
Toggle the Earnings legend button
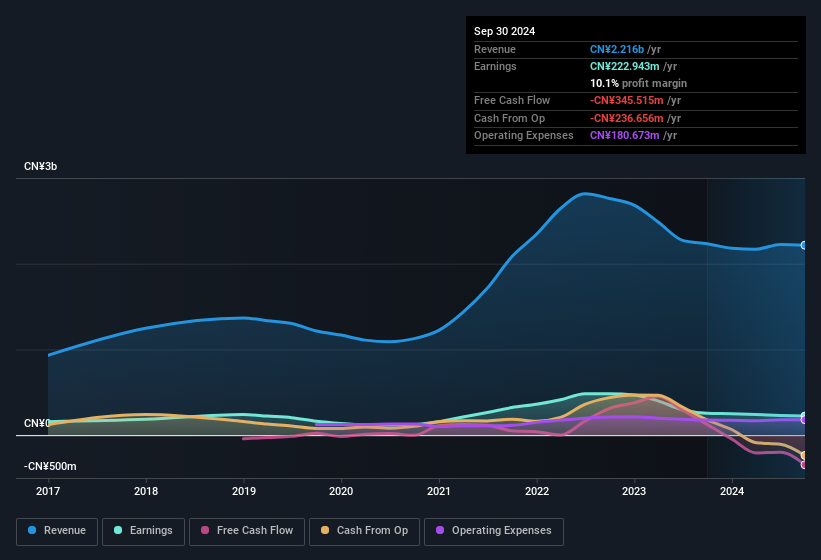pyautogui.click(x=143, y=531)
